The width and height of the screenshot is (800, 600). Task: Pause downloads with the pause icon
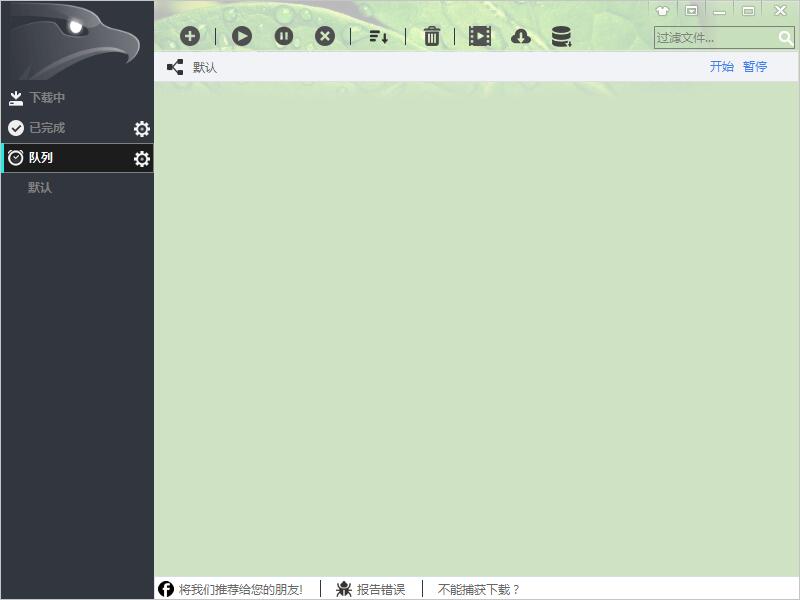coord(284,36)
